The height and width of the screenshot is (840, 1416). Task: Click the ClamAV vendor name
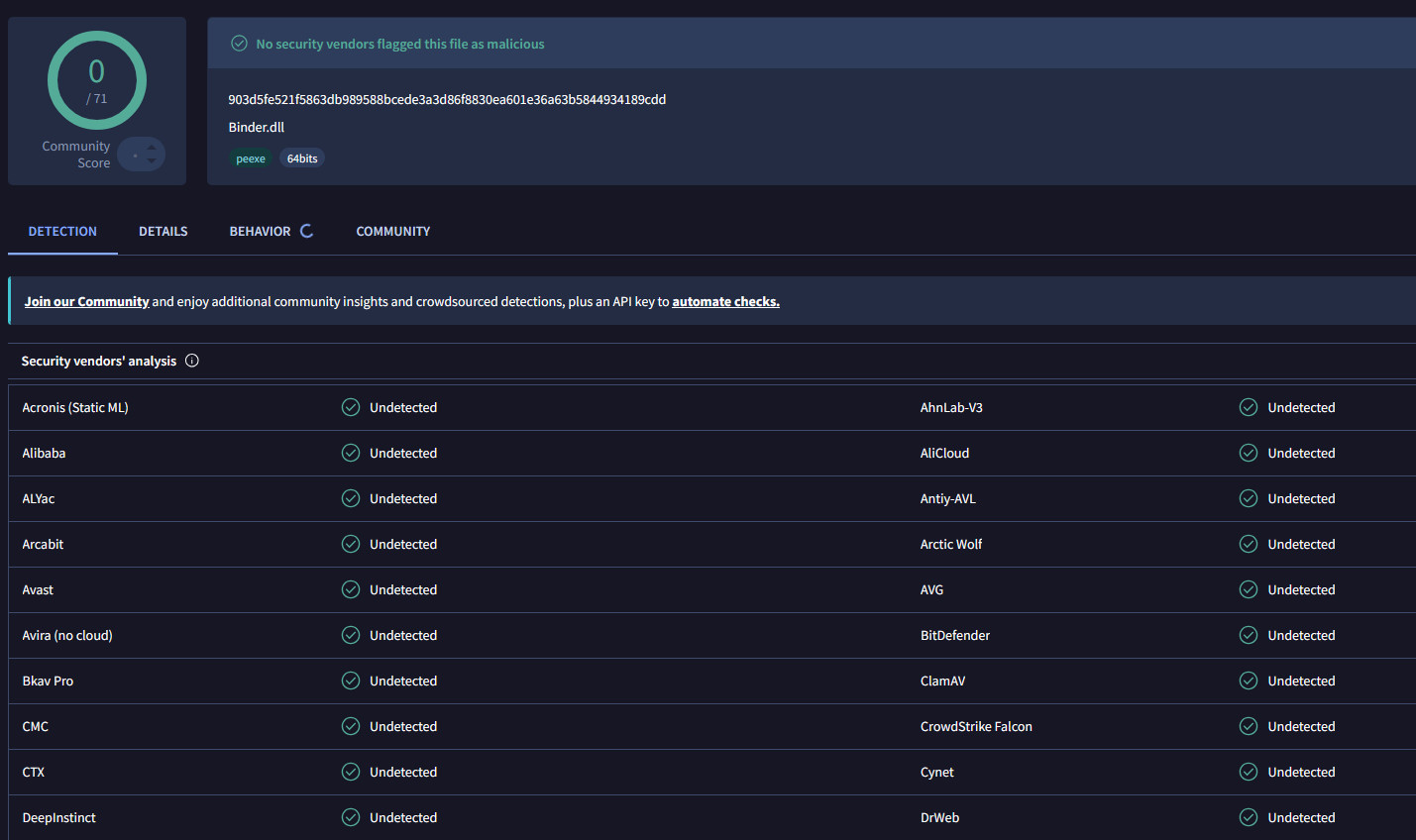click(942, 681)
